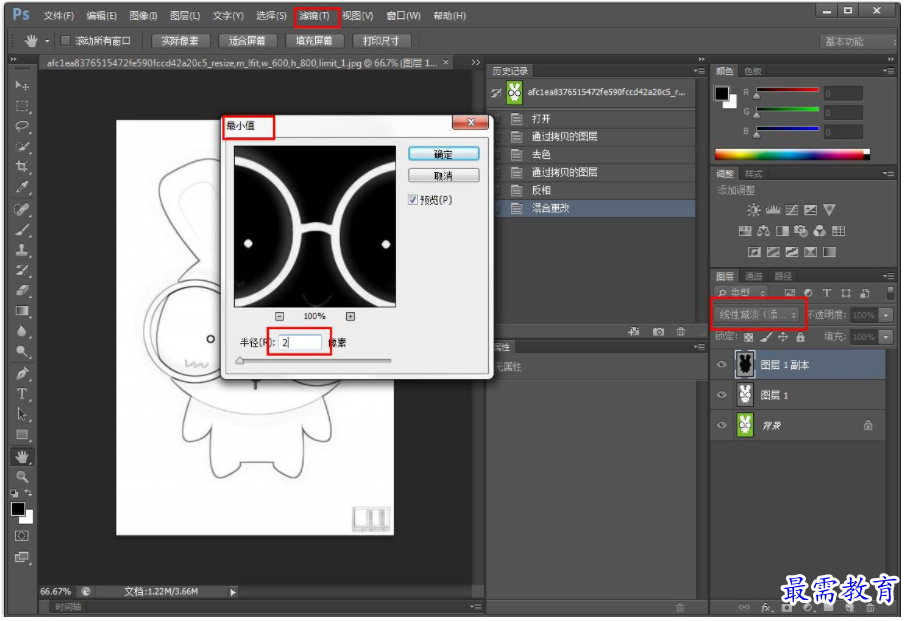Select the Spot Healing Brush tool
The image size is (905, 621).
(22, 209)
